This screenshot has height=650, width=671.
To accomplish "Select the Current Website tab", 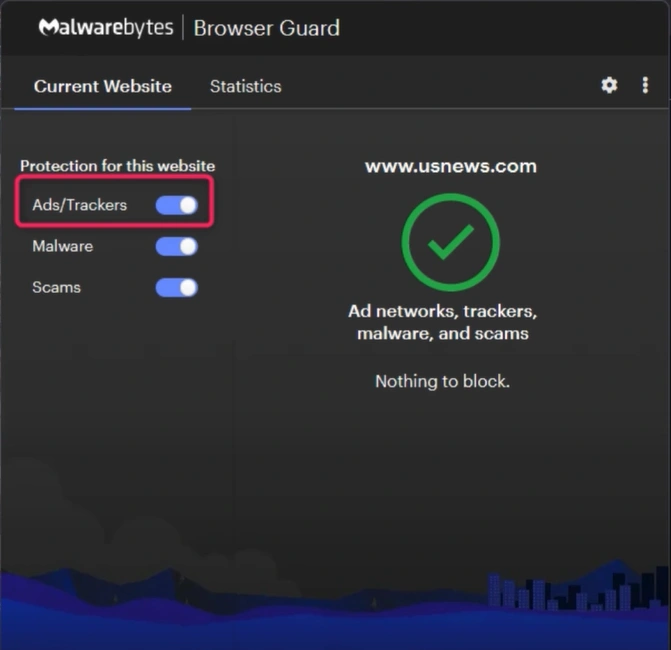I will (103, 86).
